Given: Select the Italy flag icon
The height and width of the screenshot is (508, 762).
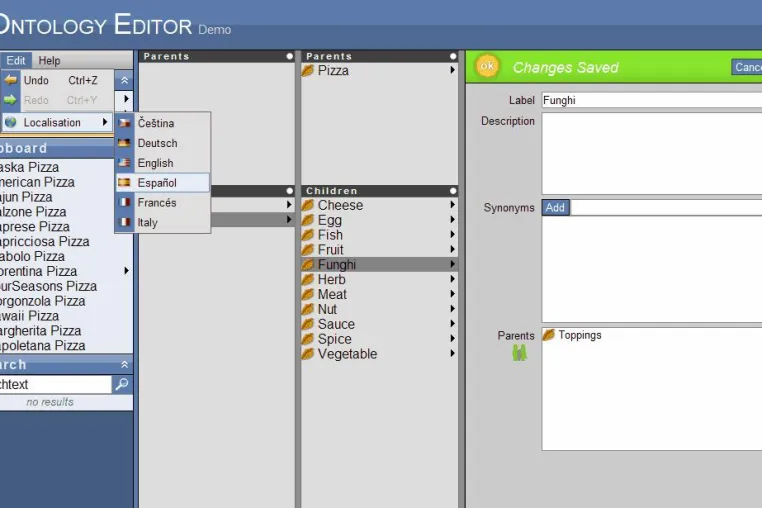Looking at the screenshot, I should [x=125, y=222].
